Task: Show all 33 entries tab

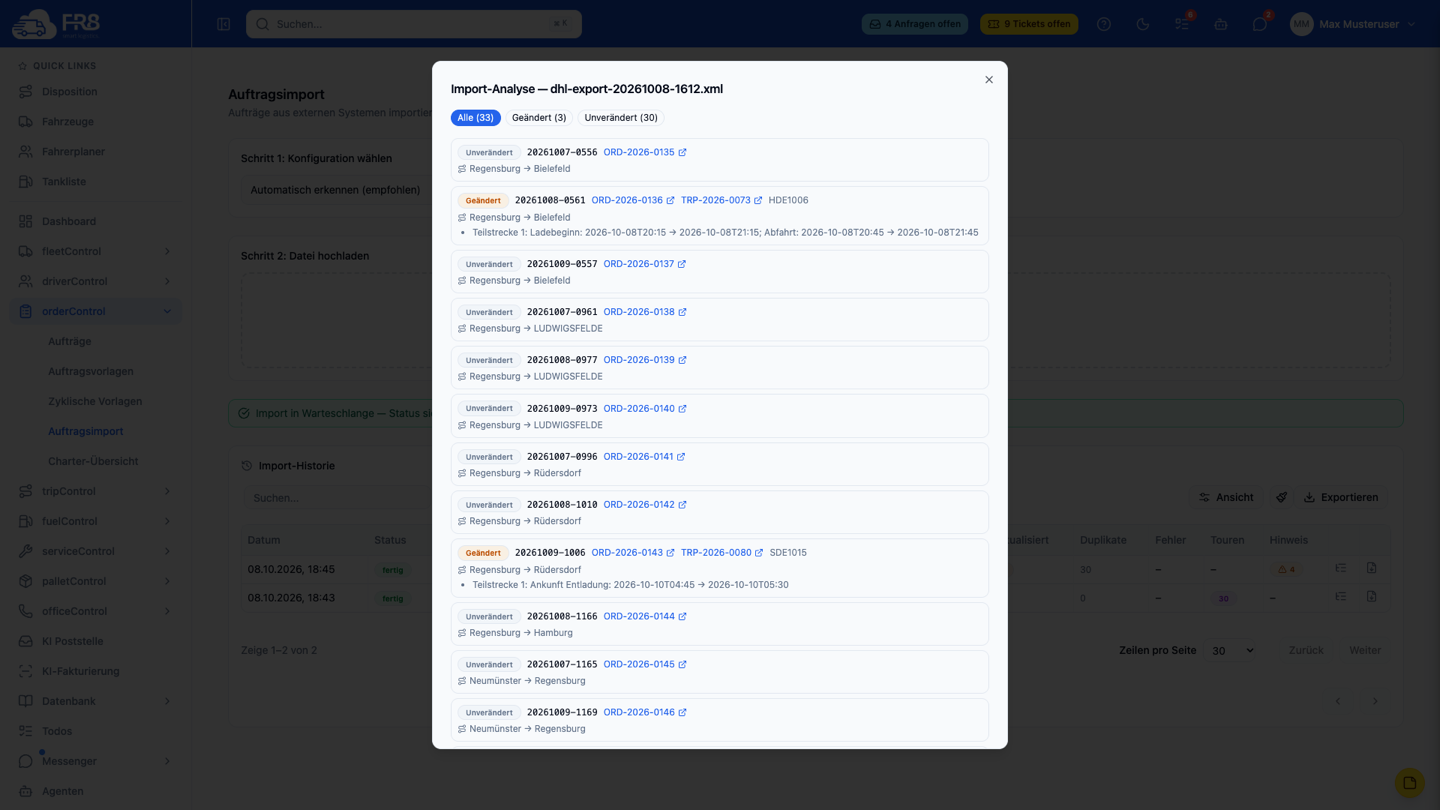Action: (x=476, y=118)
